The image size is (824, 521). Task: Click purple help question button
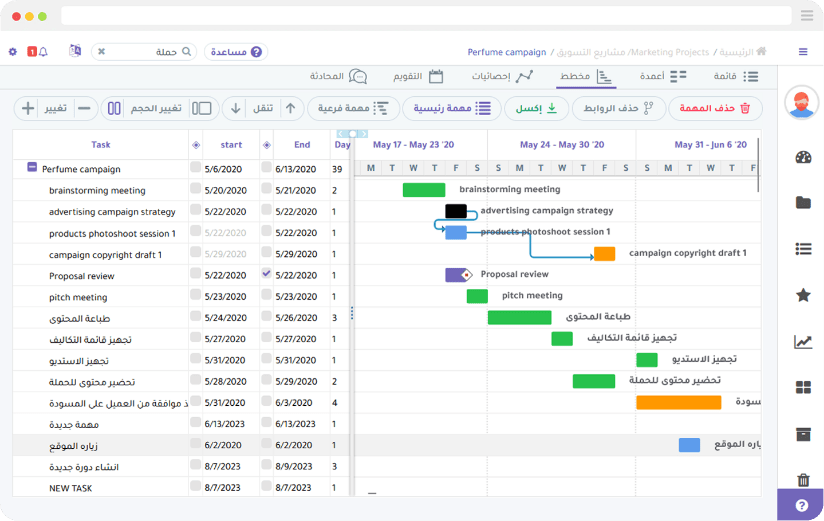click(801, 505)
